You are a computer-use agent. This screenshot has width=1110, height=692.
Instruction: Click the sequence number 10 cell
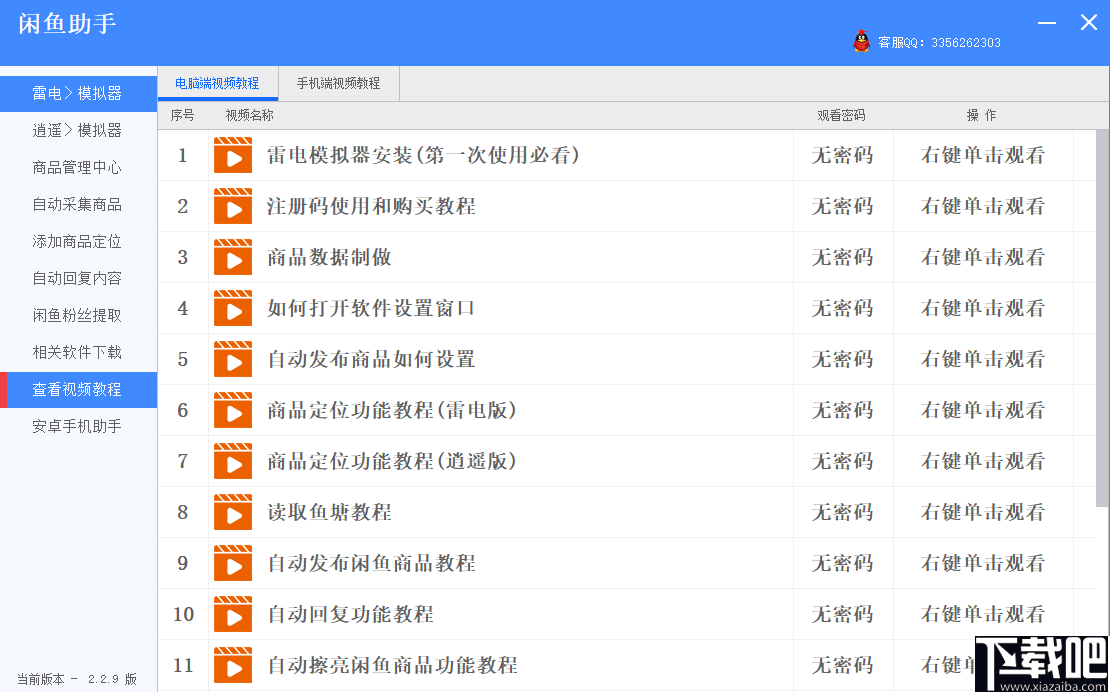[x=183, y=613]
